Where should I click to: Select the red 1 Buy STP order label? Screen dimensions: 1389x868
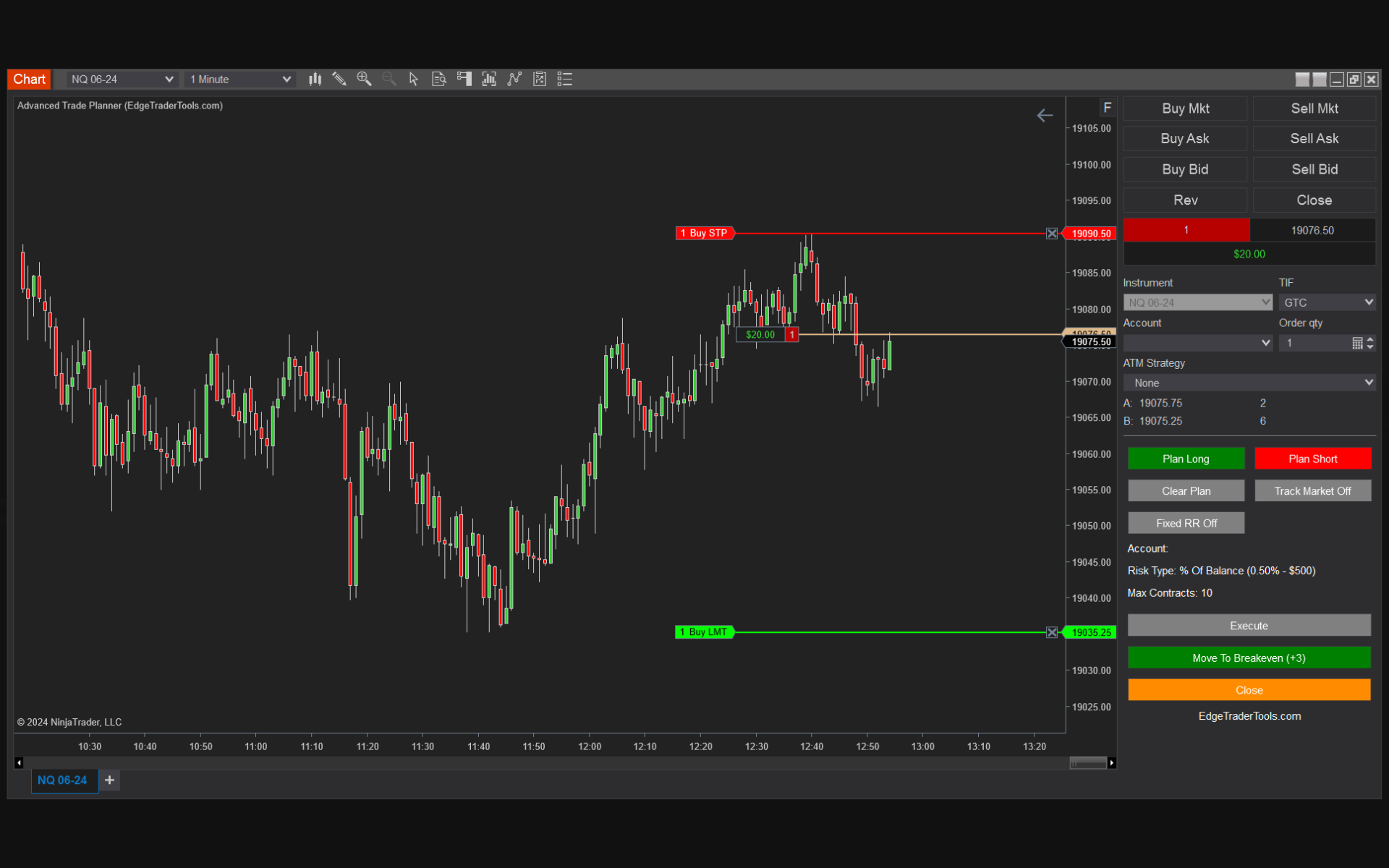705,234
